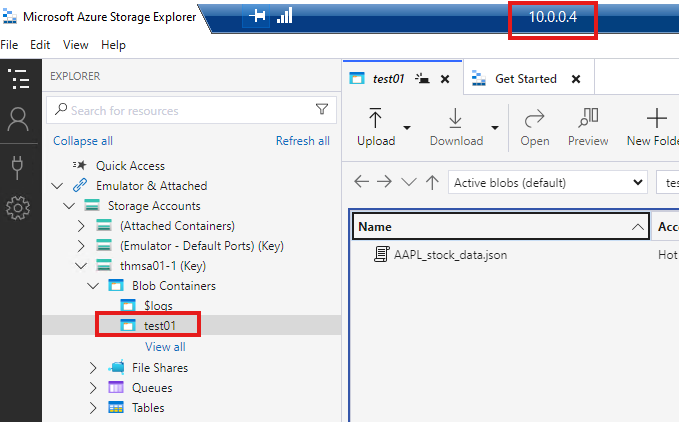This screenshot has width=679, height=422.
Task: Close the test01 tab
Action: (x=445, y=79)
